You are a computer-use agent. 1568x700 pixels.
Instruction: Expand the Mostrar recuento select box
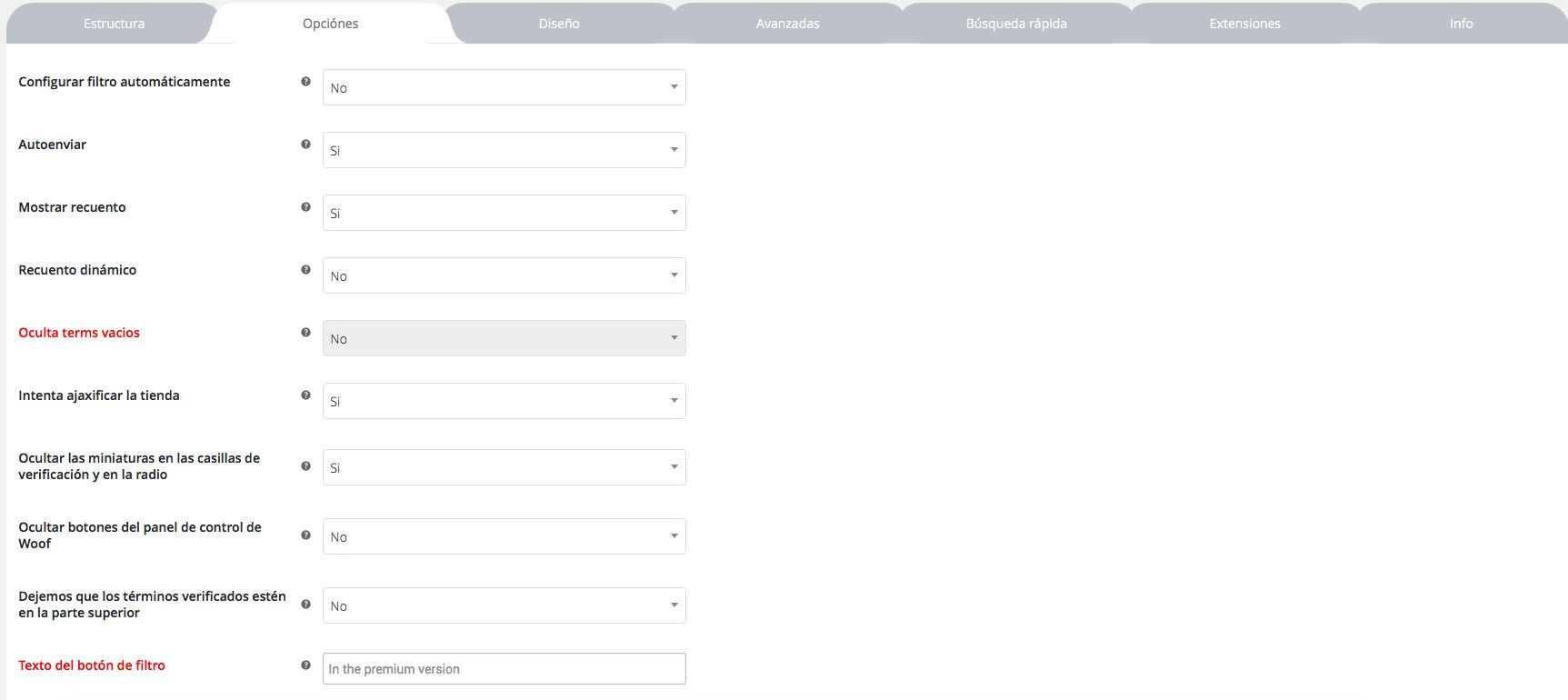(504, 213)
